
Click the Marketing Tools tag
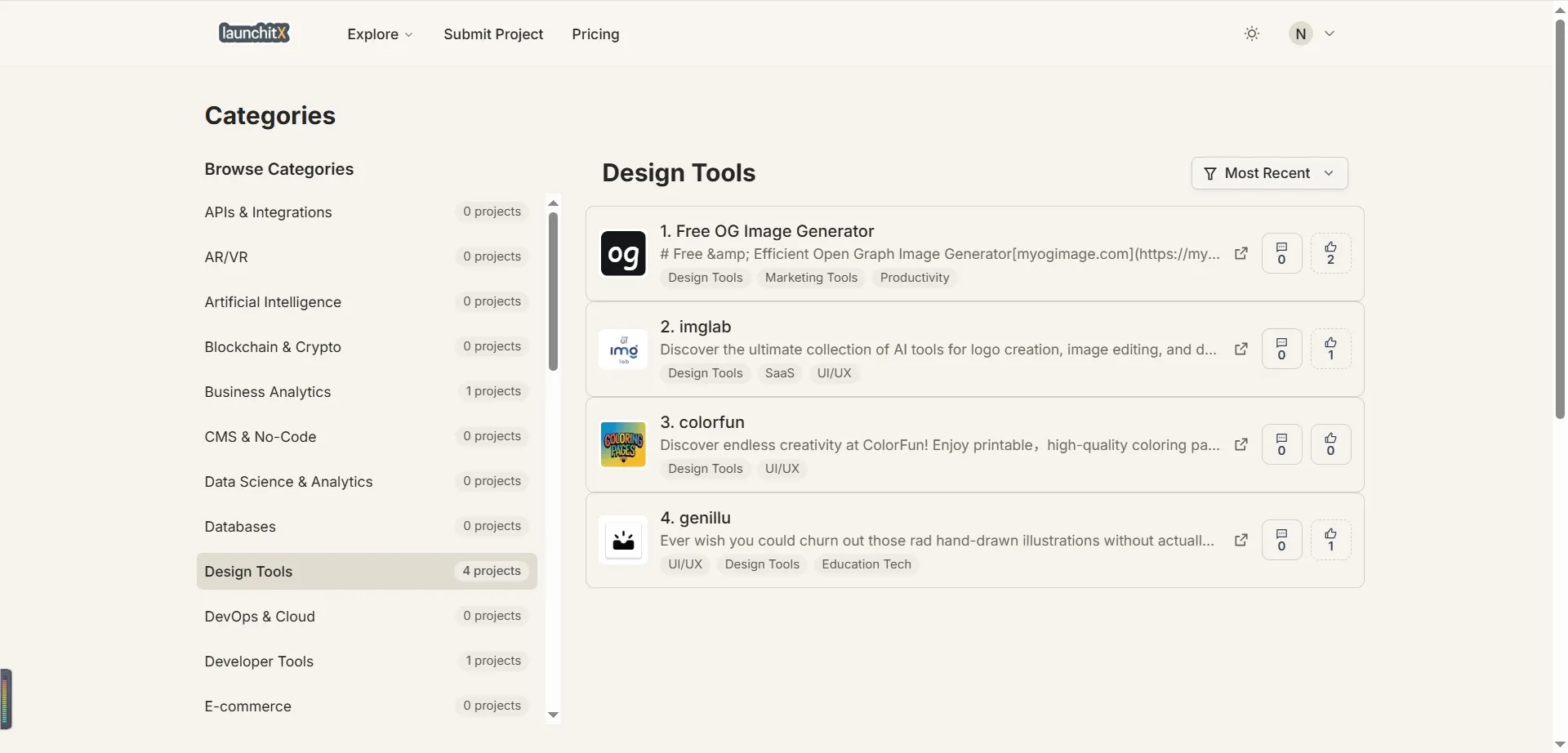811,278
